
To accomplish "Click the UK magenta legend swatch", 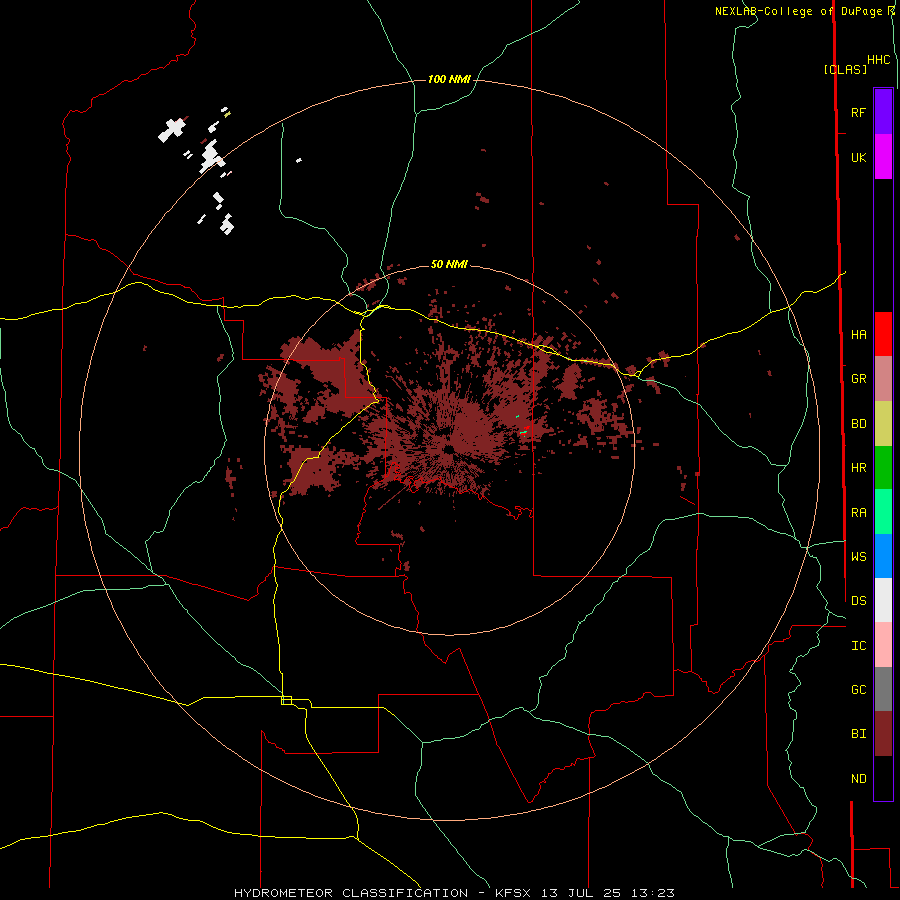I will point(883,157).
